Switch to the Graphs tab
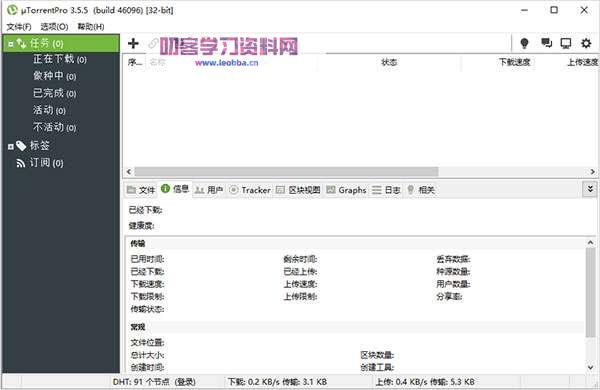Viewport: 600px width, 390px height. (x=346, y=190)
